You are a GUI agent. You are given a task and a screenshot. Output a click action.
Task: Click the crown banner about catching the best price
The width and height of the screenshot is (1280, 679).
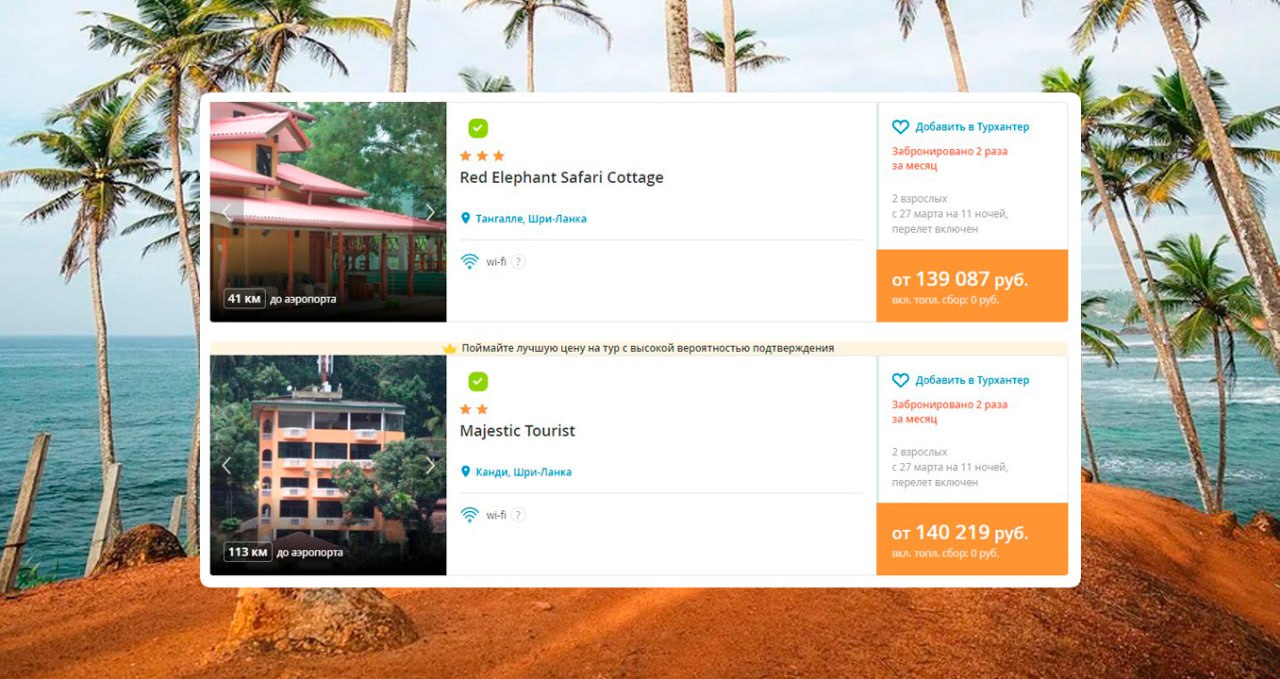[x=639, y=348]
